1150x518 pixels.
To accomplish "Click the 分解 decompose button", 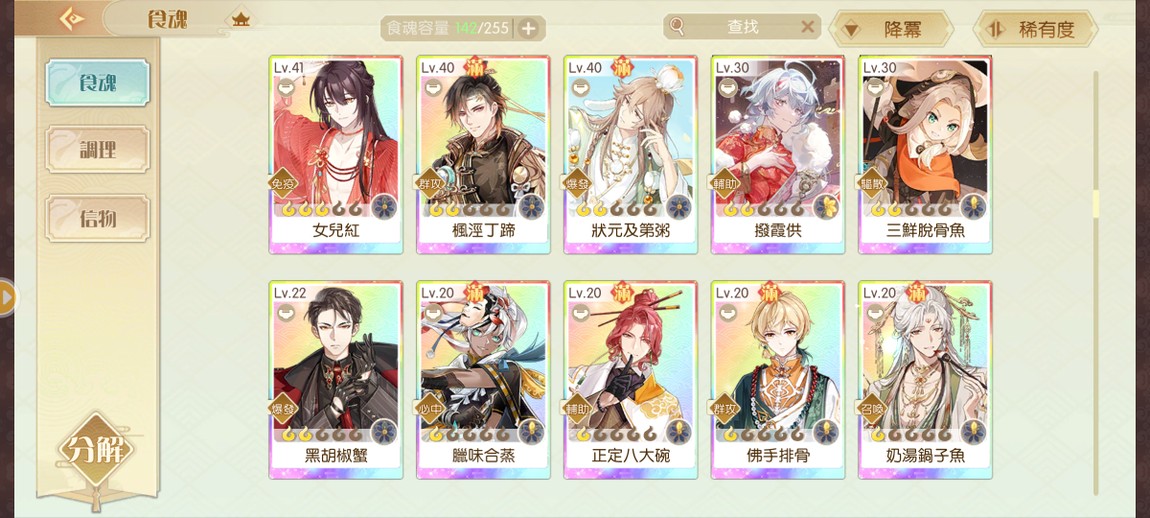I will pyautogui.click(x=96, y=450).
